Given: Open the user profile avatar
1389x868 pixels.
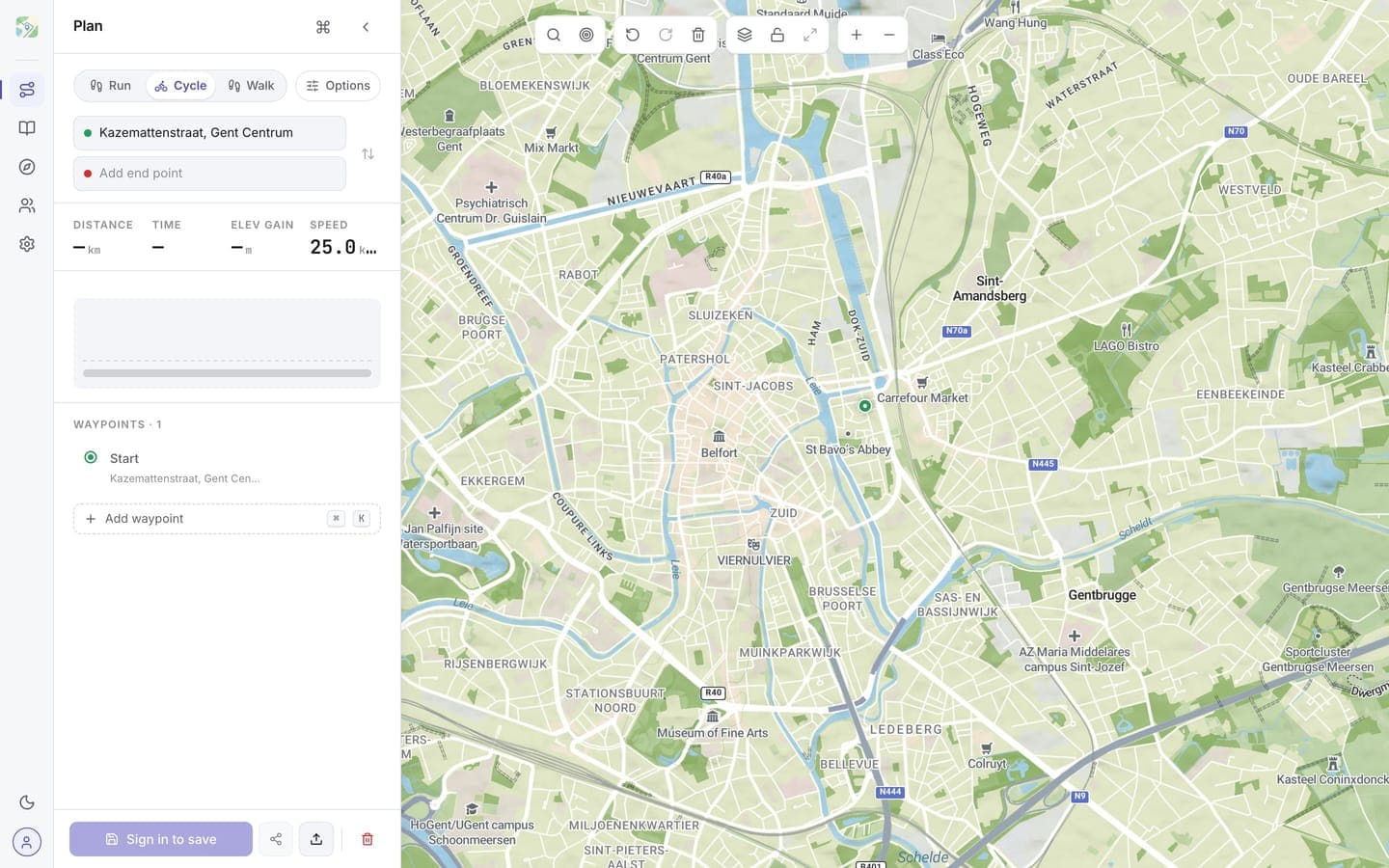Looking at the screenshot, I should [27, 842].
